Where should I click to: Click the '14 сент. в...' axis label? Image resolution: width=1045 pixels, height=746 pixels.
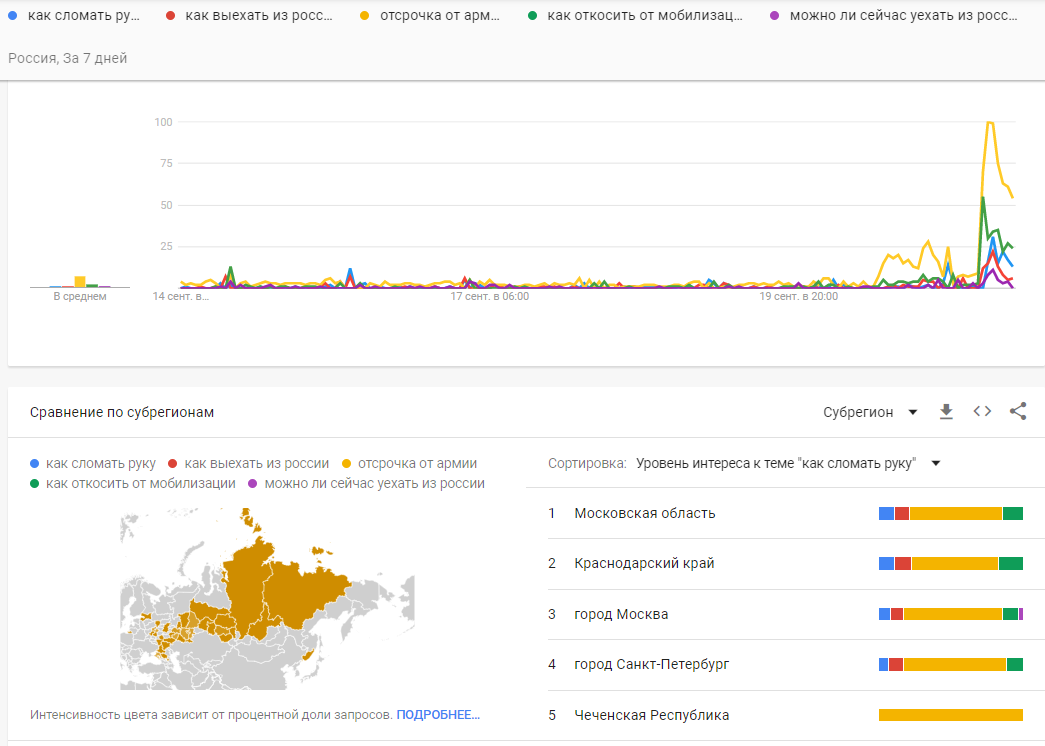click(x=181, y=297)
